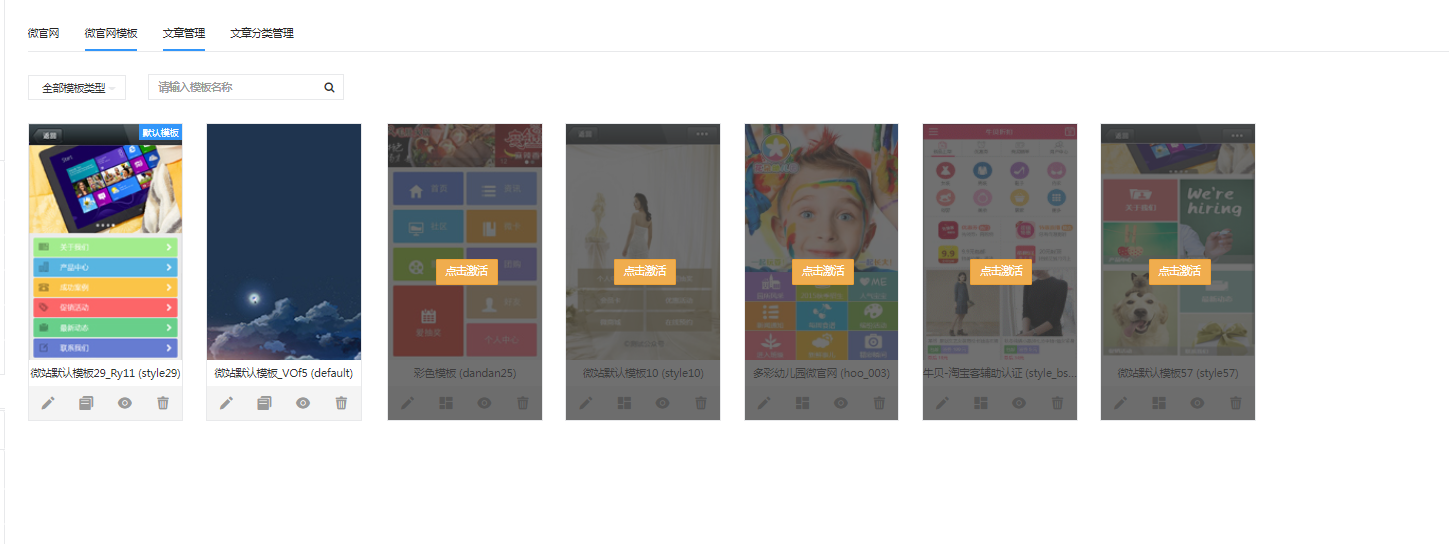The image size is (1449, 544).
Task: Click the eye icon under style10 template
Action: (x=662, y=403)
